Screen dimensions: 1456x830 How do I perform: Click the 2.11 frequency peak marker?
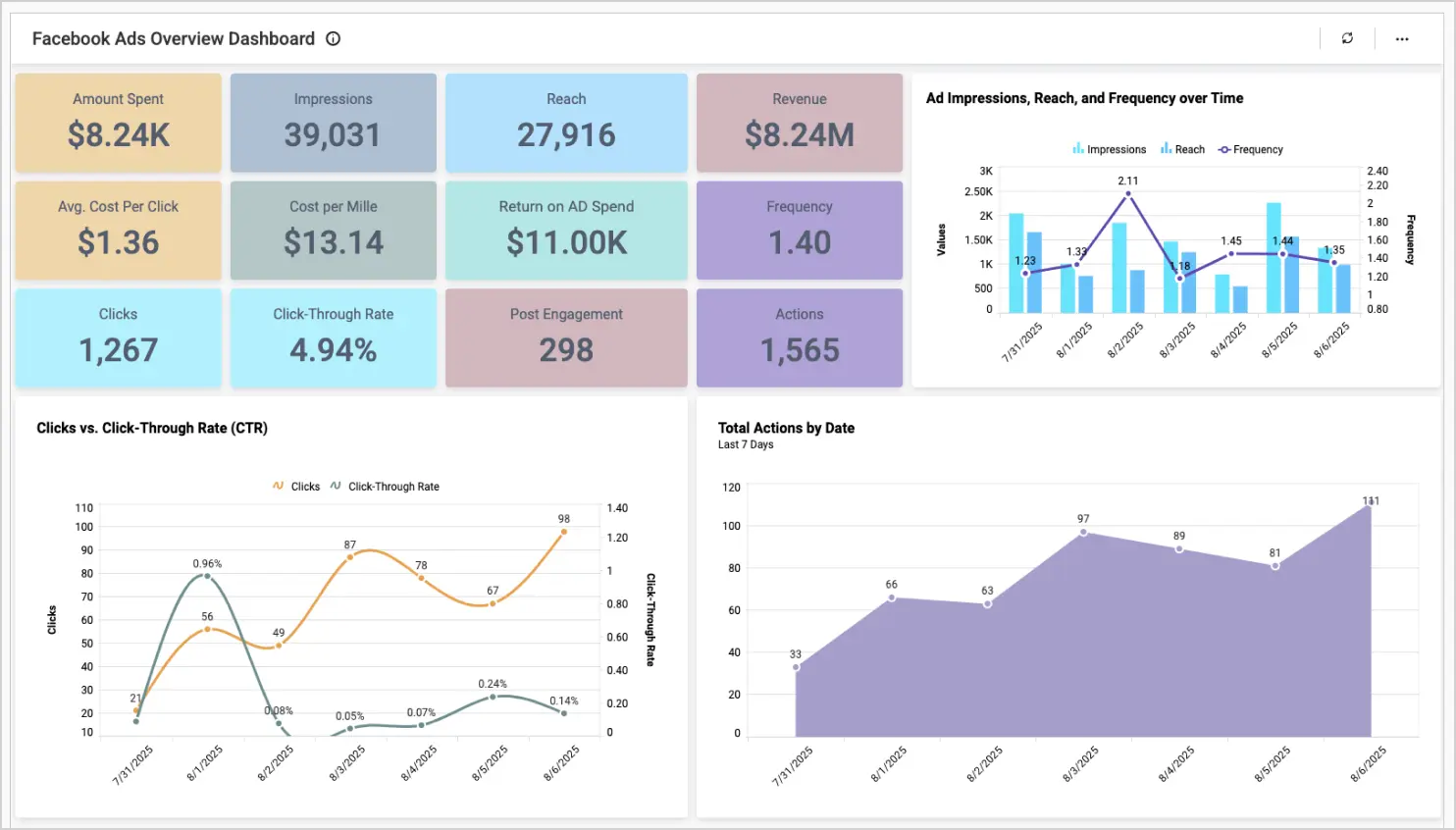tap(1130, 192)
